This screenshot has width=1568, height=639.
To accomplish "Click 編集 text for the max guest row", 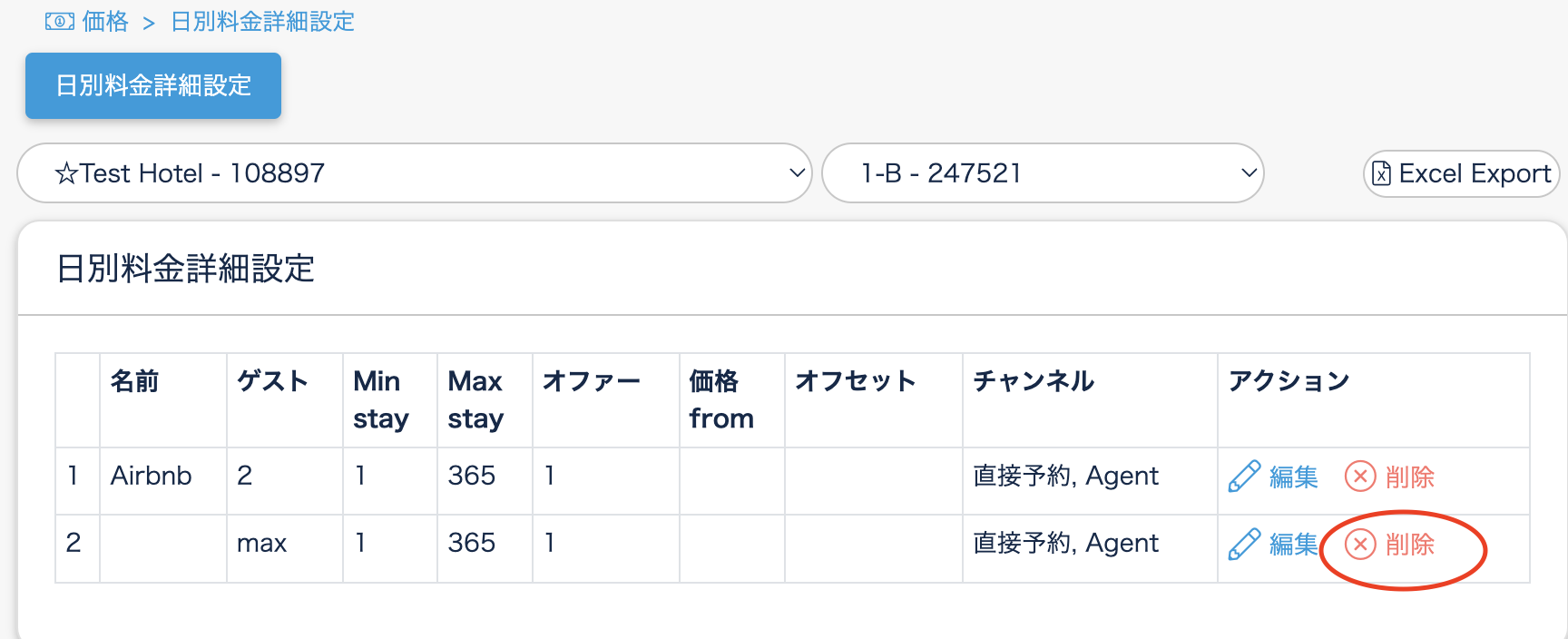I will [1293, 544].
